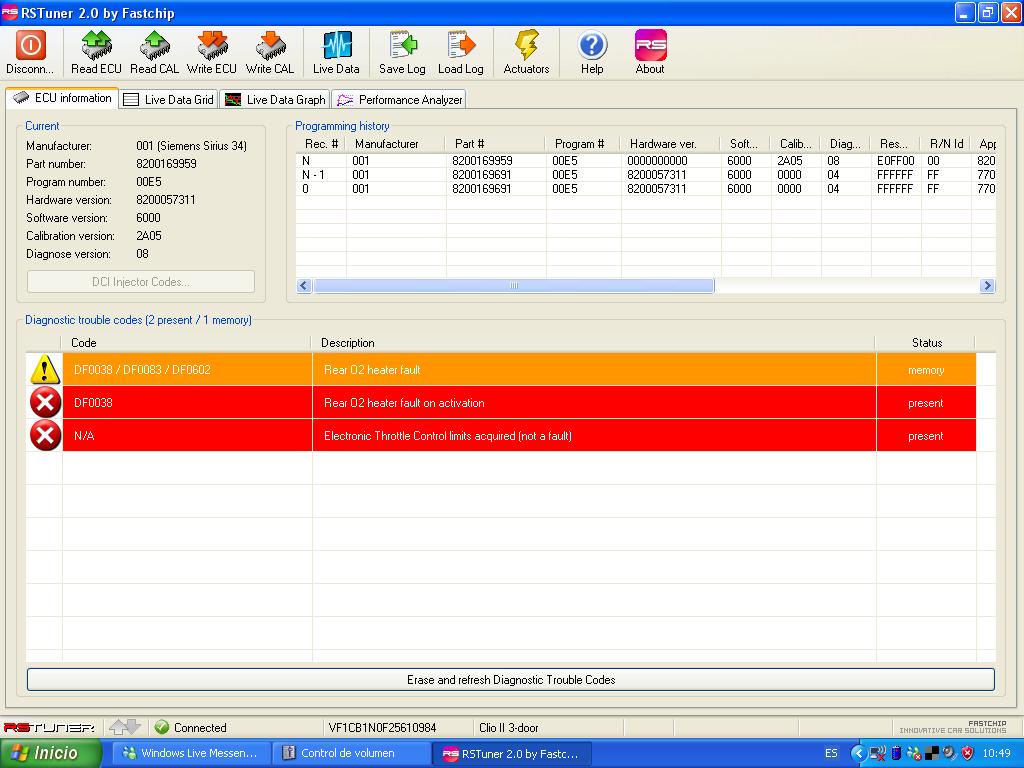Screen dimensions: 1024x768
Task: Select the "Electronic Throttle Control limits acquired" row text
Action: pyautogui.click(x=448, y=436)
